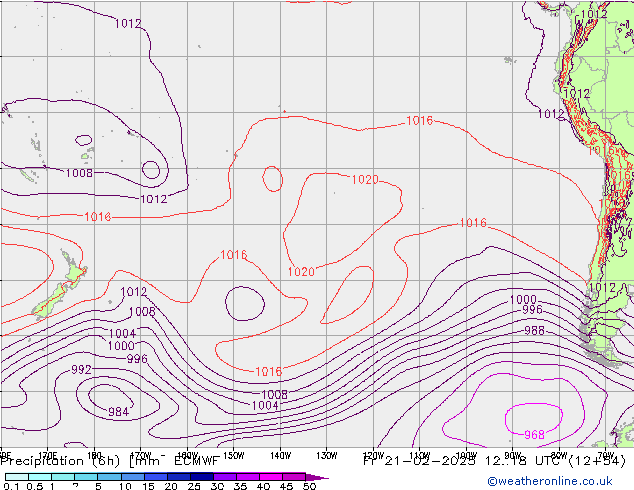Select the 1008 label above the 1004 near 140W
634x490 pixels.
(x=275, y=395)
